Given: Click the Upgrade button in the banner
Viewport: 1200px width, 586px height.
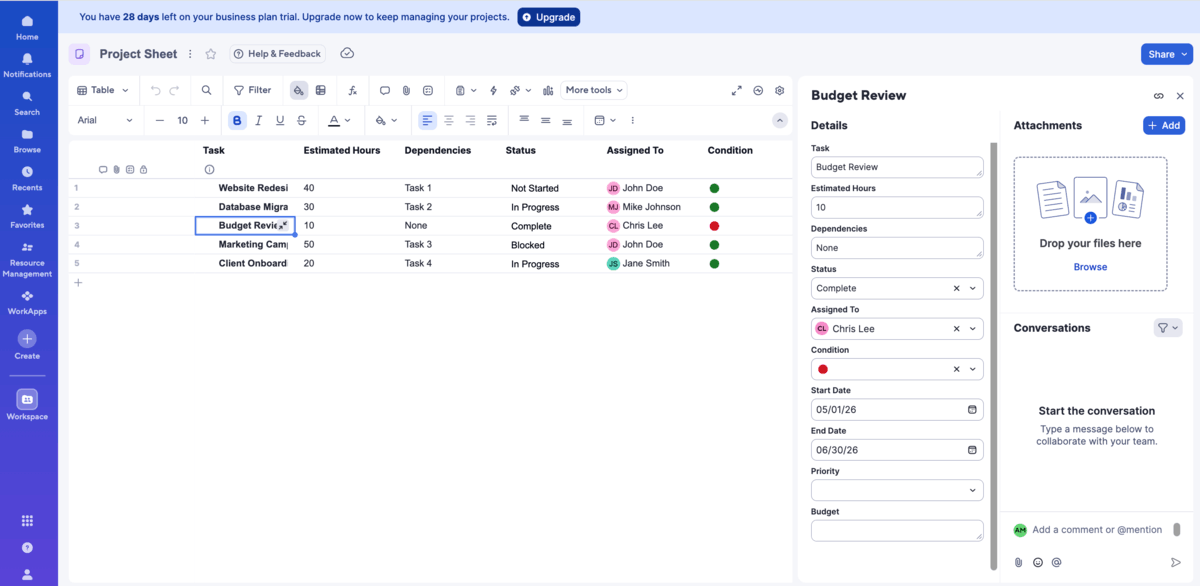Looking at the screenshot, I should pos(548,16).
